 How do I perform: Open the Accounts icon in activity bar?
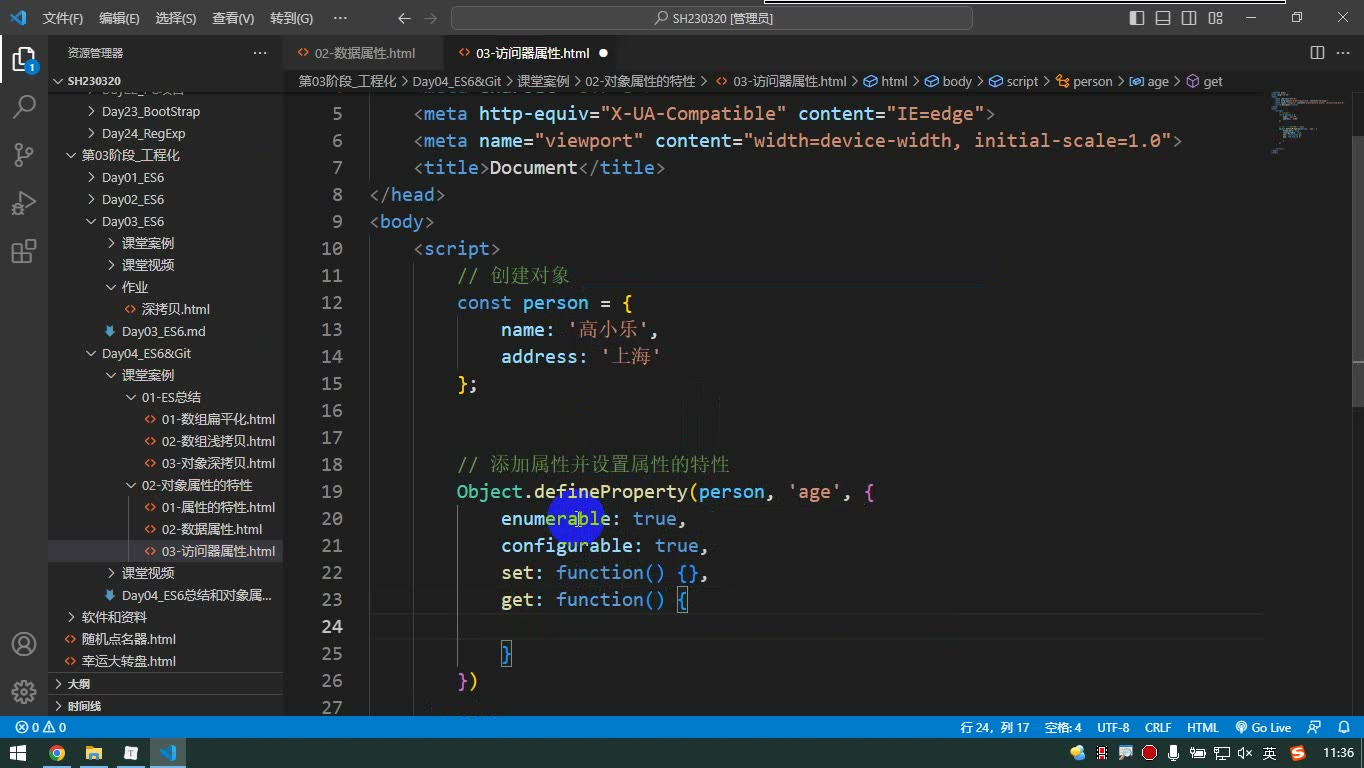pos(24,644)
